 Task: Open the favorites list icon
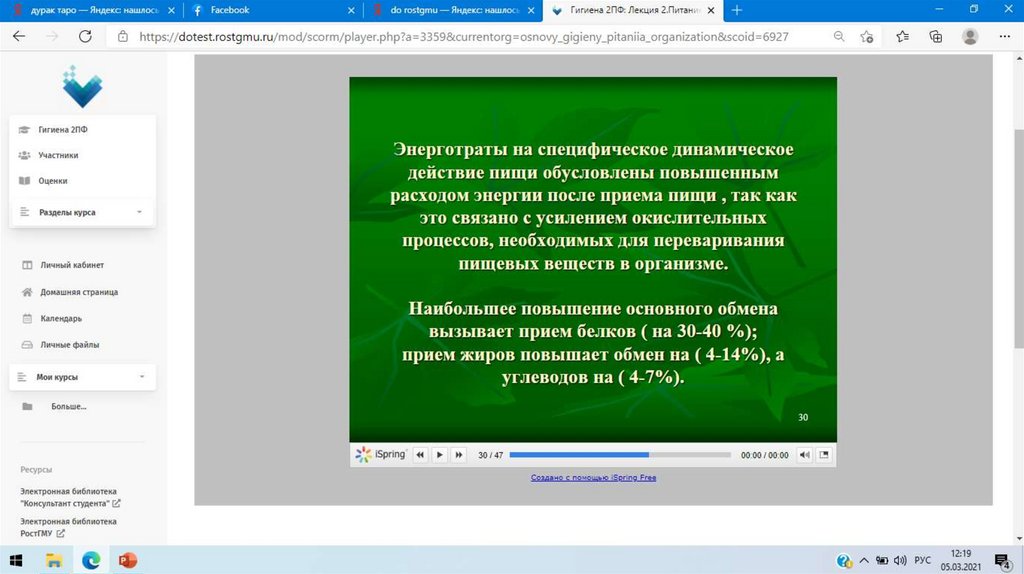point(903,37)
